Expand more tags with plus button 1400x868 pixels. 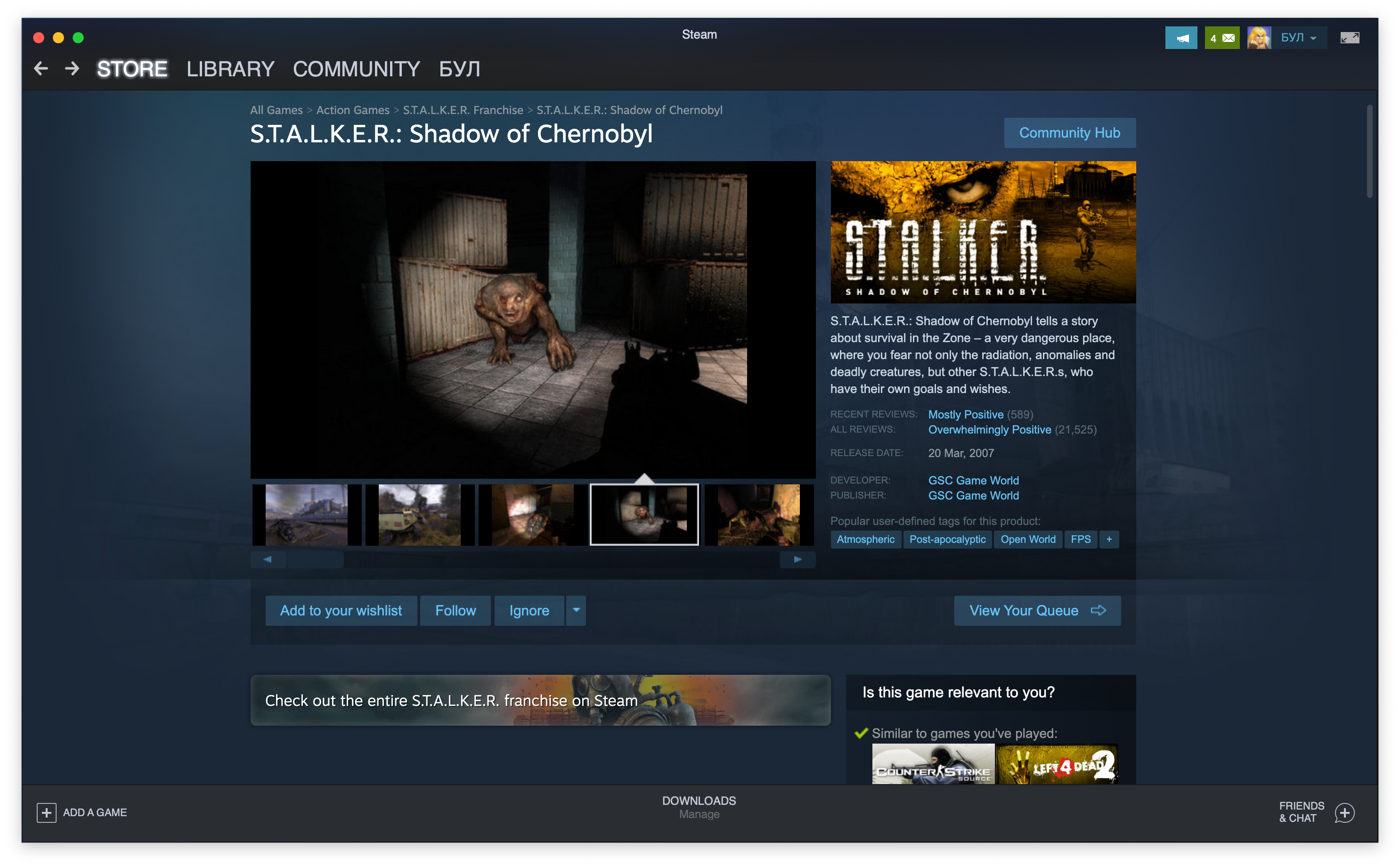(1108, 539)
